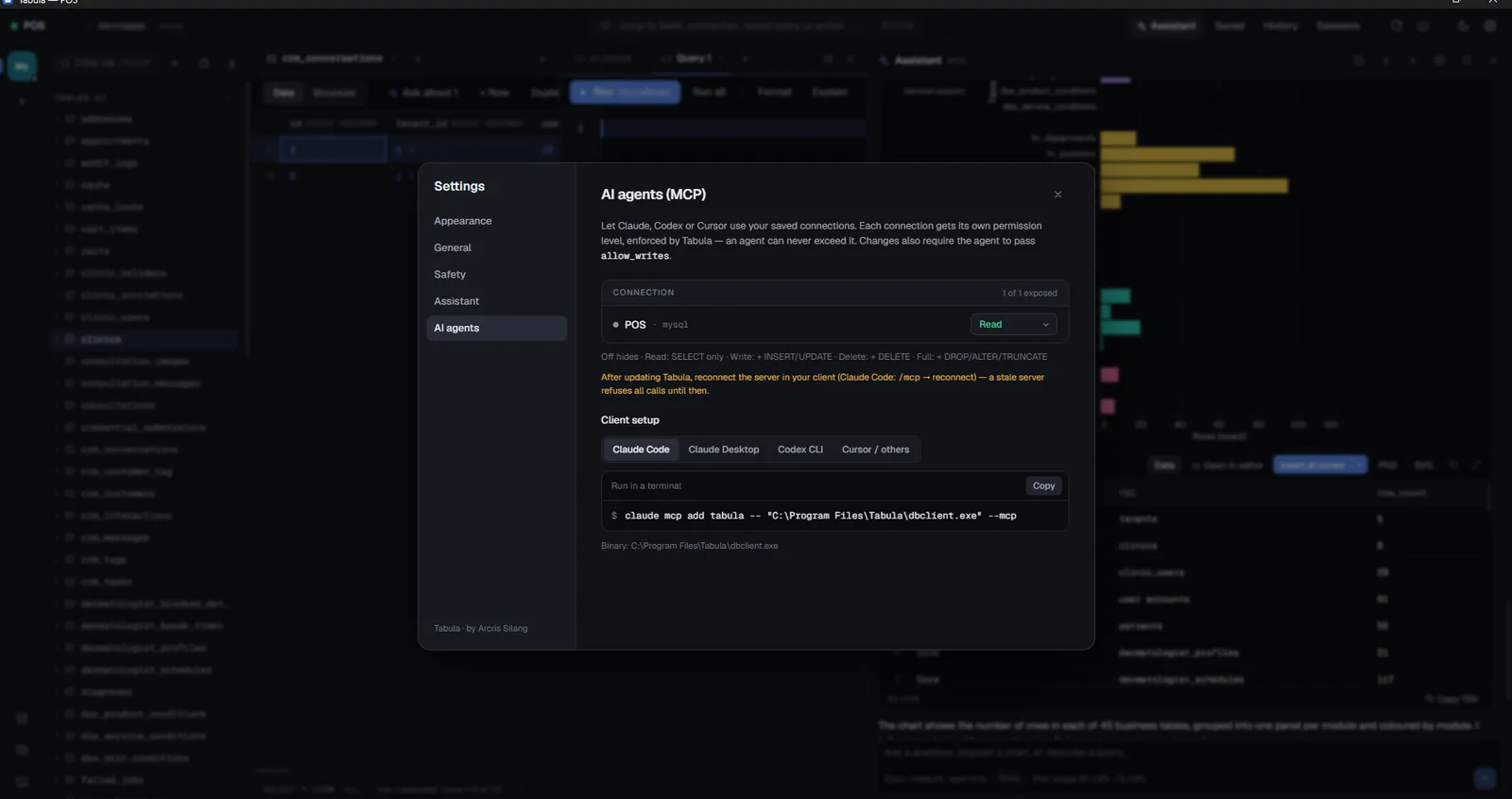Click the '1 of 1 exposed' count
Viewport: 1512px width, 799px height.
(x=1030, y=293)
